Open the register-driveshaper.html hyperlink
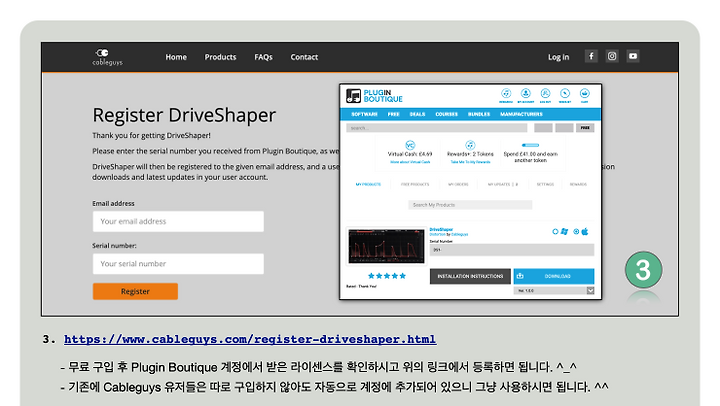Screen dimensions: 720x406 pos(250,339)
